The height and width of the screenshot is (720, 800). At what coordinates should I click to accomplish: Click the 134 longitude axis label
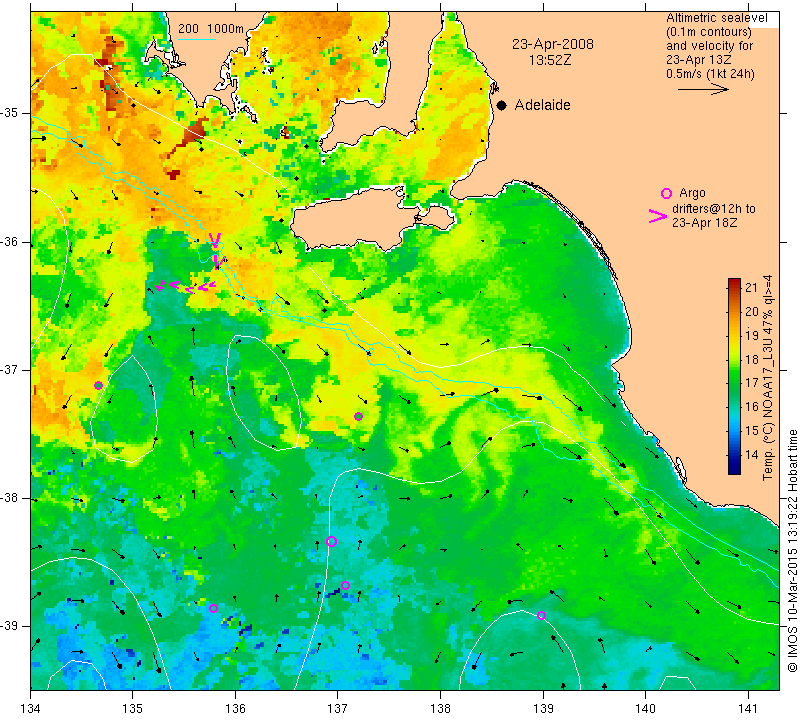(31, 709)
